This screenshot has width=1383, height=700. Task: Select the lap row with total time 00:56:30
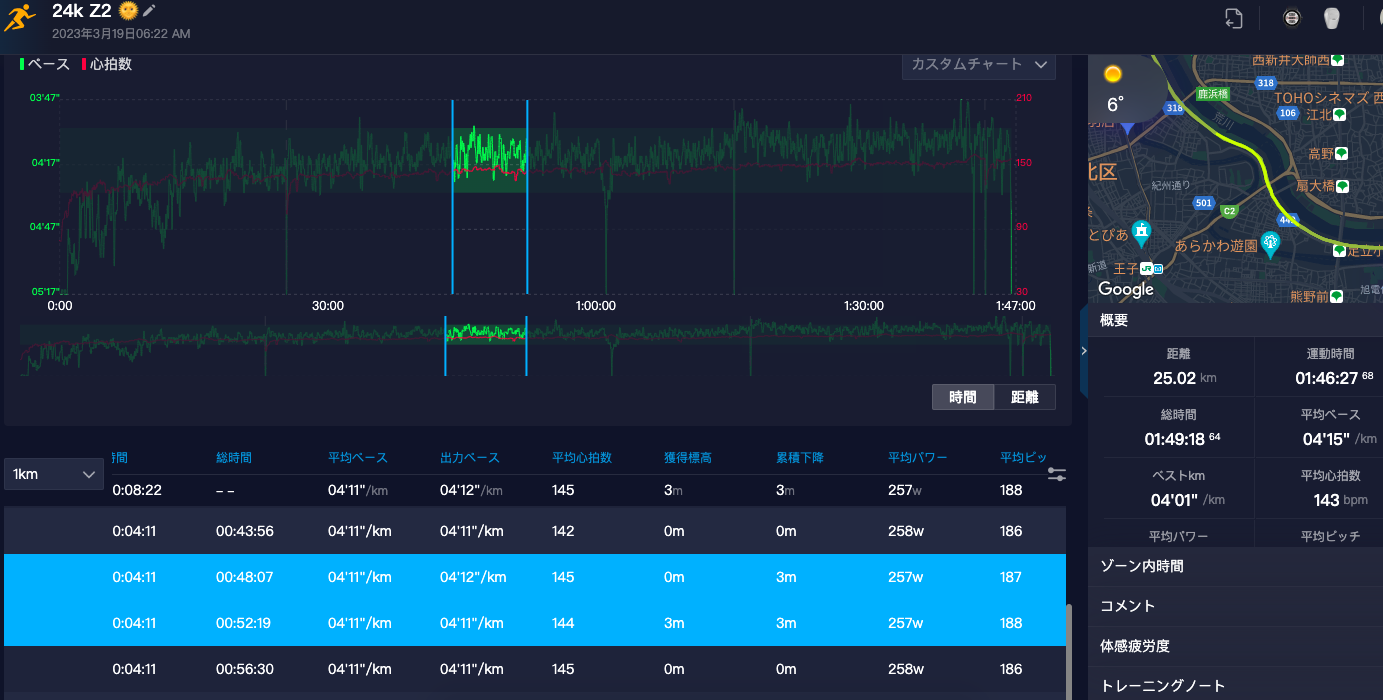coord(535,669)
